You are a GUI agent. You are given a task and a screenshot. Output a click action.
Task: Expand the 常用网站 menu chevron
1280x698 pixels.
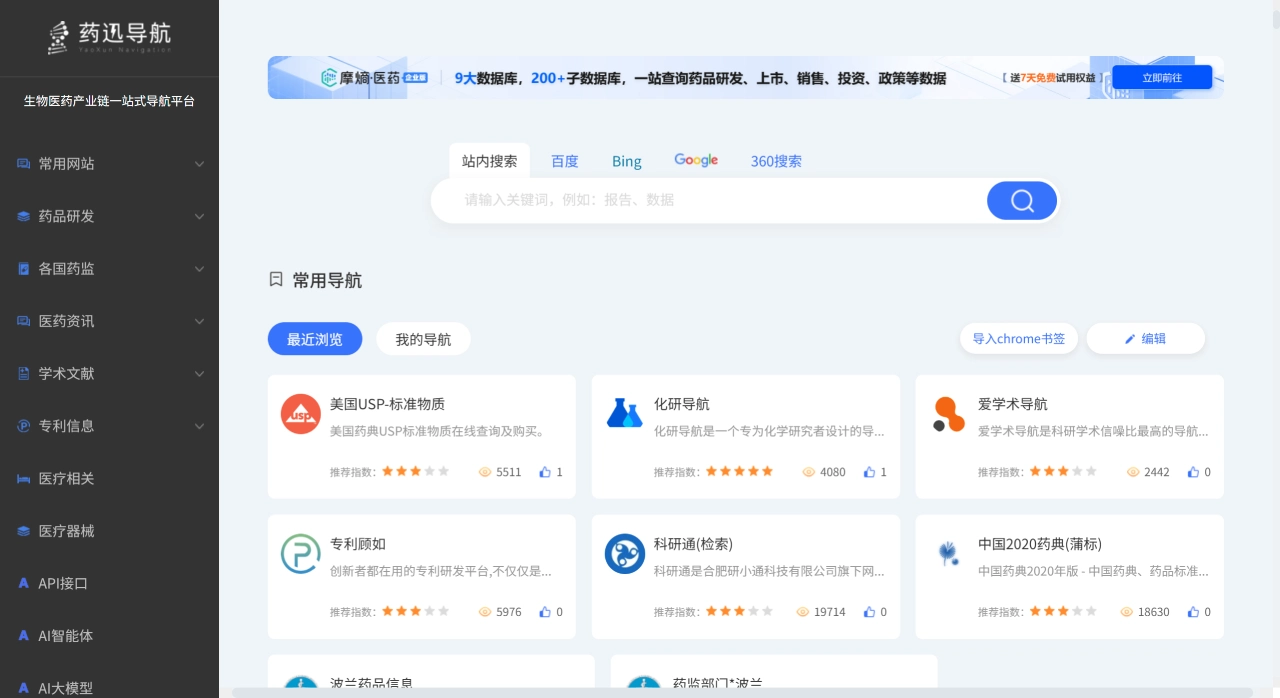tap(199, 164)
